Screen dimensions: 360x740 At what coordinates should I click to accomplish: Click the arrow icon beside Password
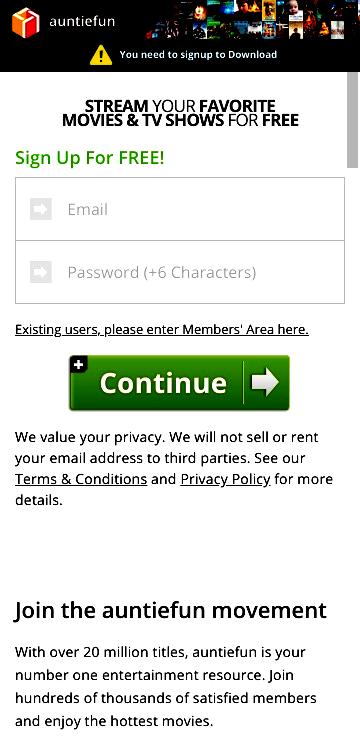41,272
